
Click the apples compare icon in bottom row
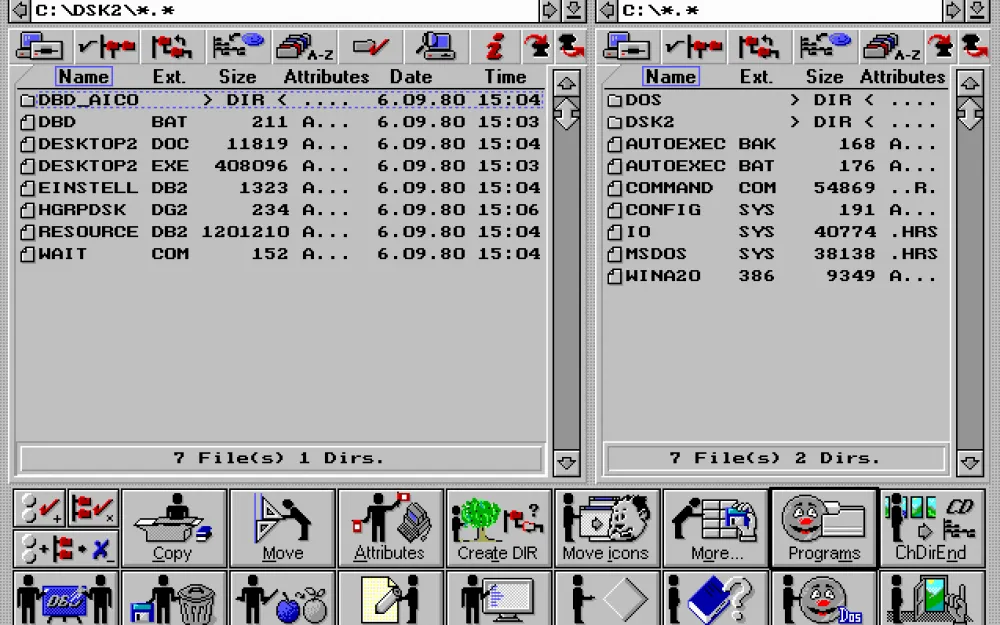click(283, 599)
